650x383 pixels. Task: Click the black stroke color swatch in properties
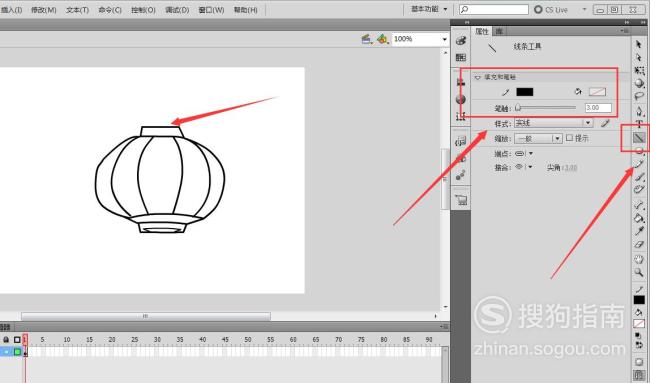point(524,92)
